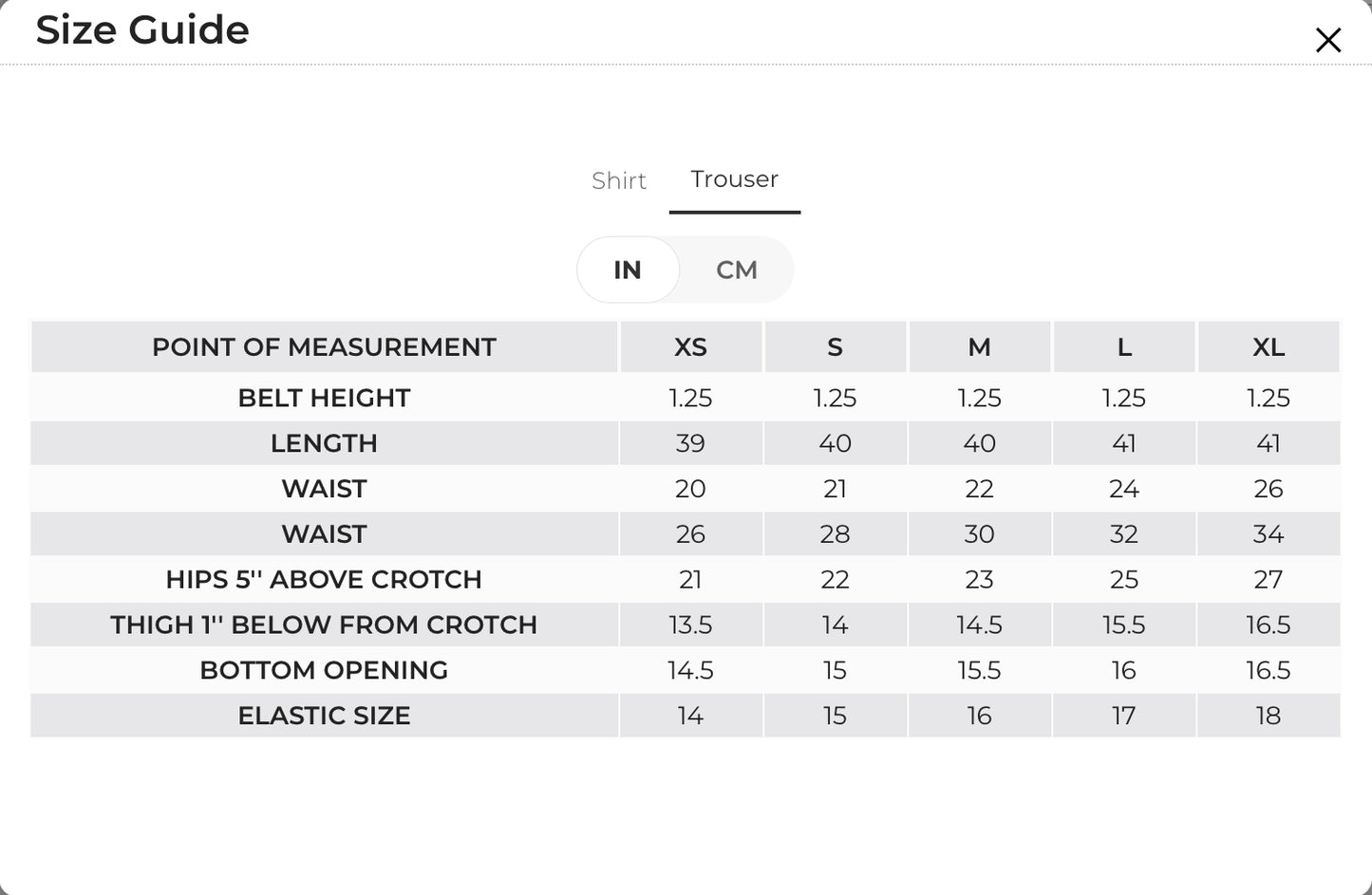Image resolution: width=1372 pixels, height=895 pixels.
Task: Select THIGH 1'' BELOW FROM CROTCH row
Action: pos(686,625)
